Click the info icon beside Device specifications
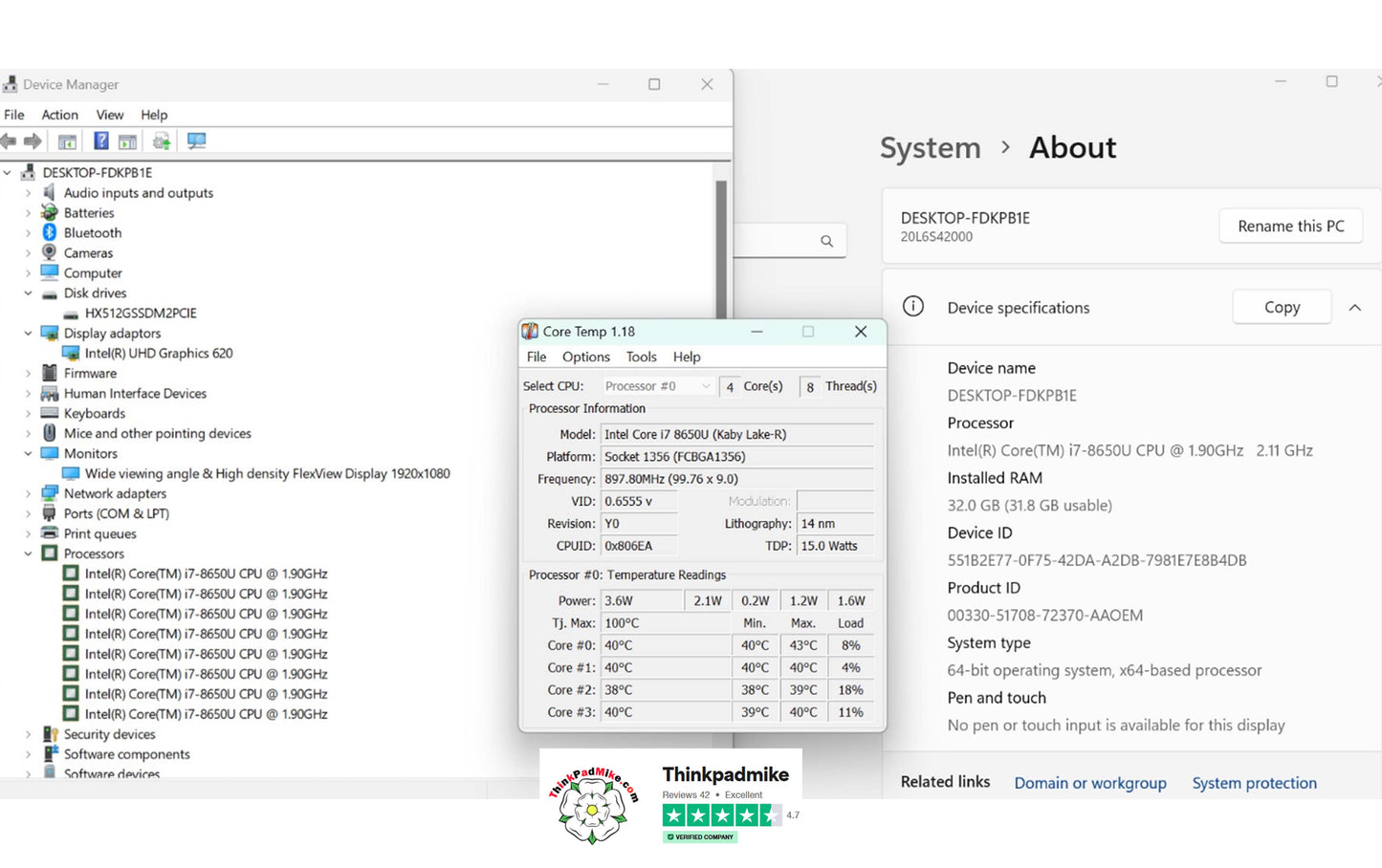 (913, 307)
